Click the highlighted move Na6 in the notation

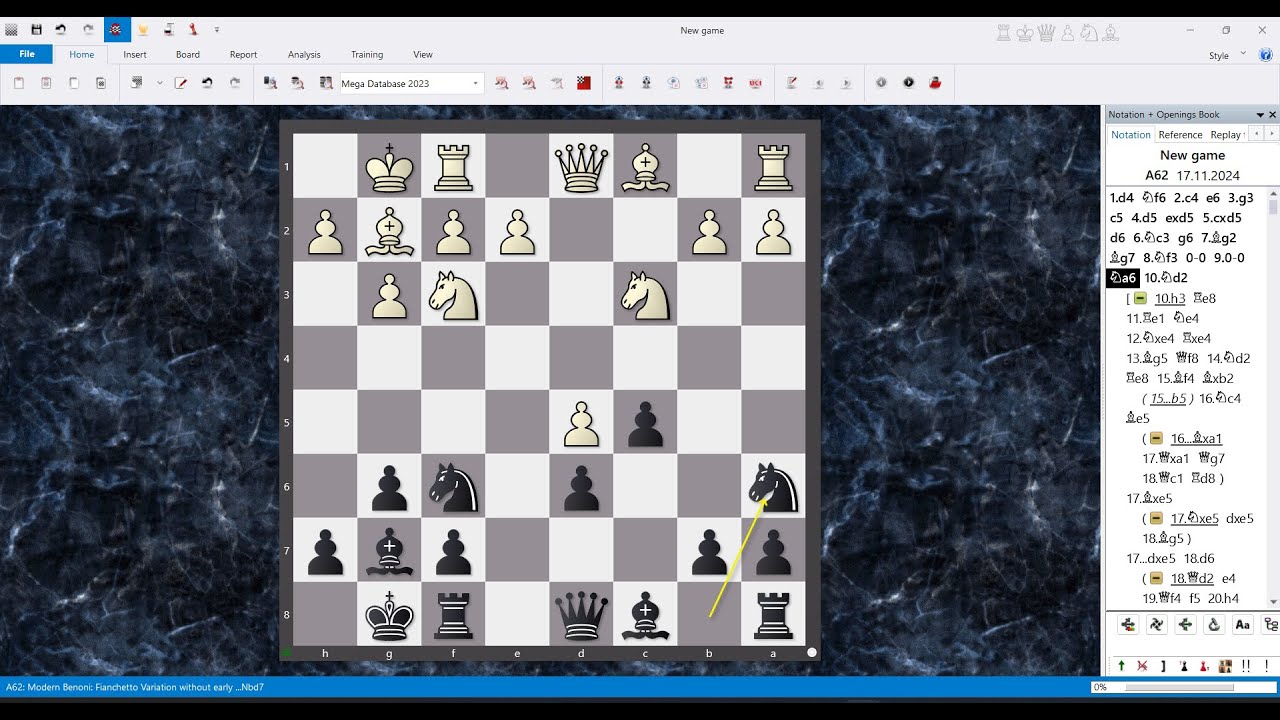coord(1123,278)
